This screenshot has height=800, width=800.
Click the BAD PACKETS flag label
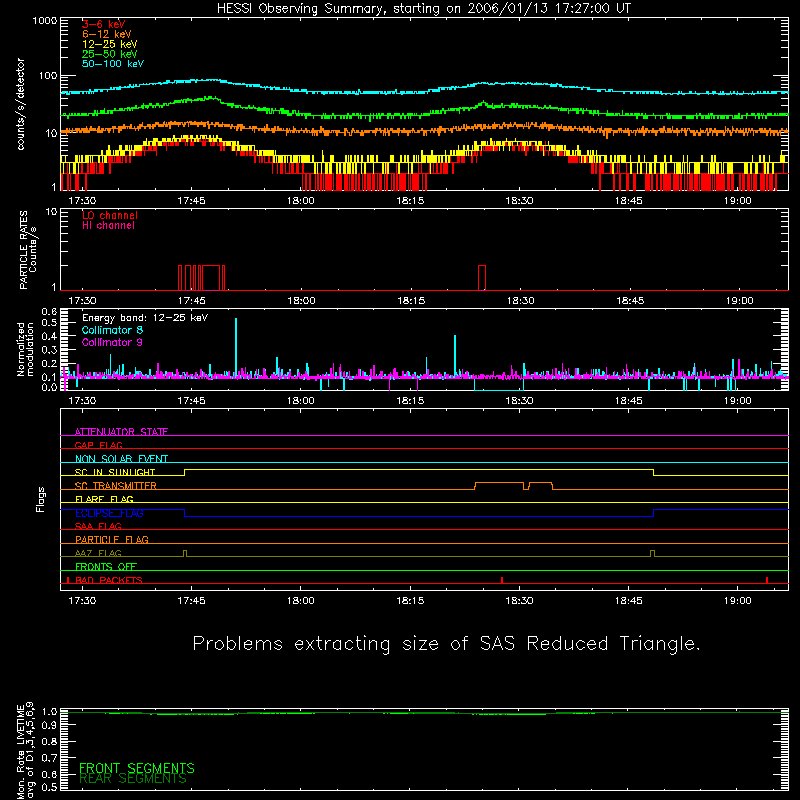click(109, 580)
